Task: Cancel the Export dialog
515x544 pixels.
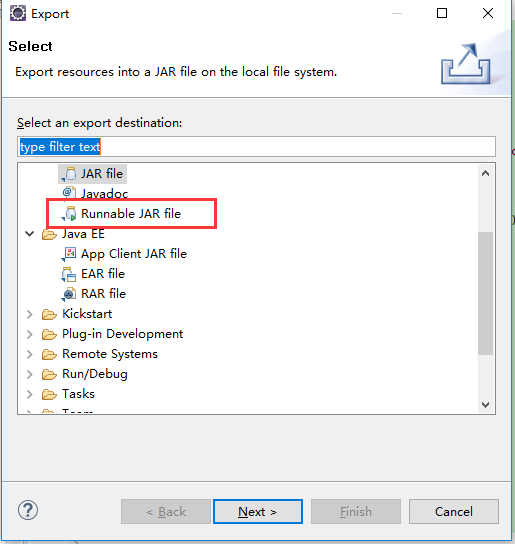Action: click(x=454, y=511)
